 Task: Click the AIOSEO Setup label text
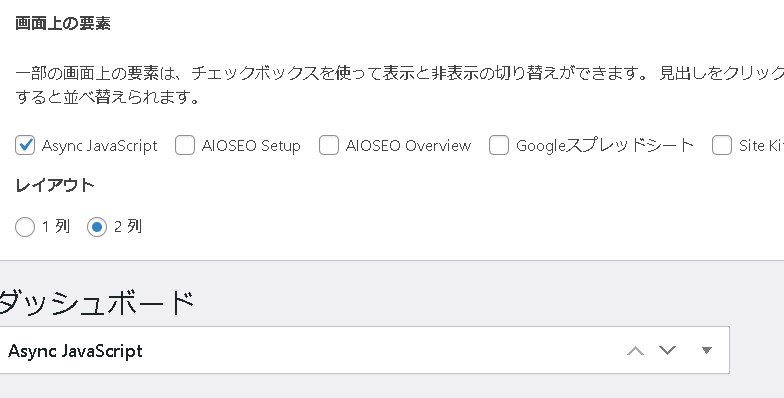[251, 146]
